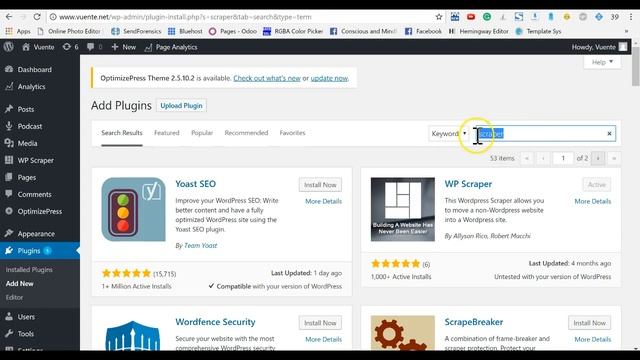640x360 pixels.
Task: Clear the search field with the X
Action: 609,133
